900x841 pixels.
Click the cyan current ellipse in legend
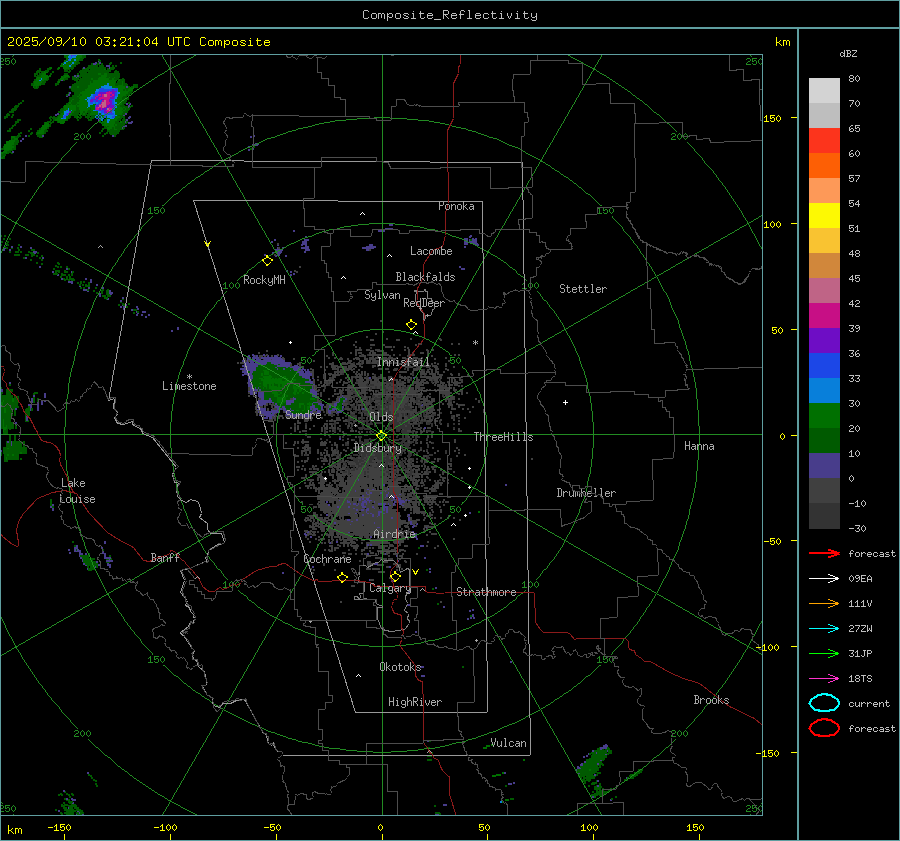[824, 703]
